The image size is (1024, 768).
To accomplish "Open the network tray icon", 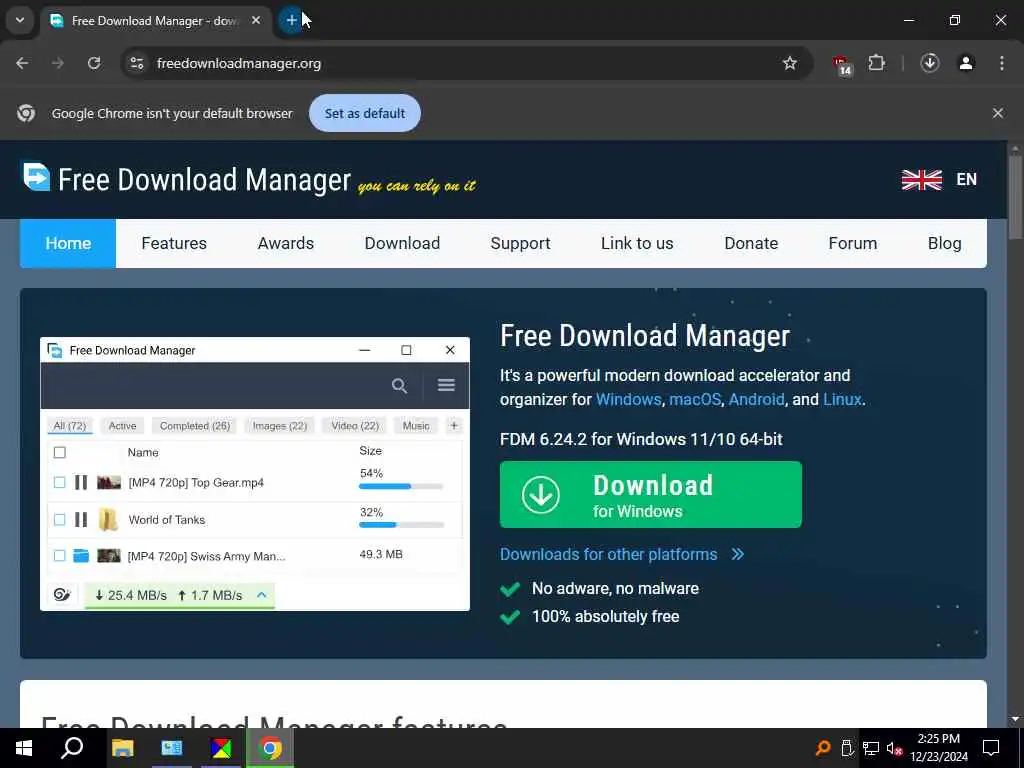I will (x=871, y=748).
